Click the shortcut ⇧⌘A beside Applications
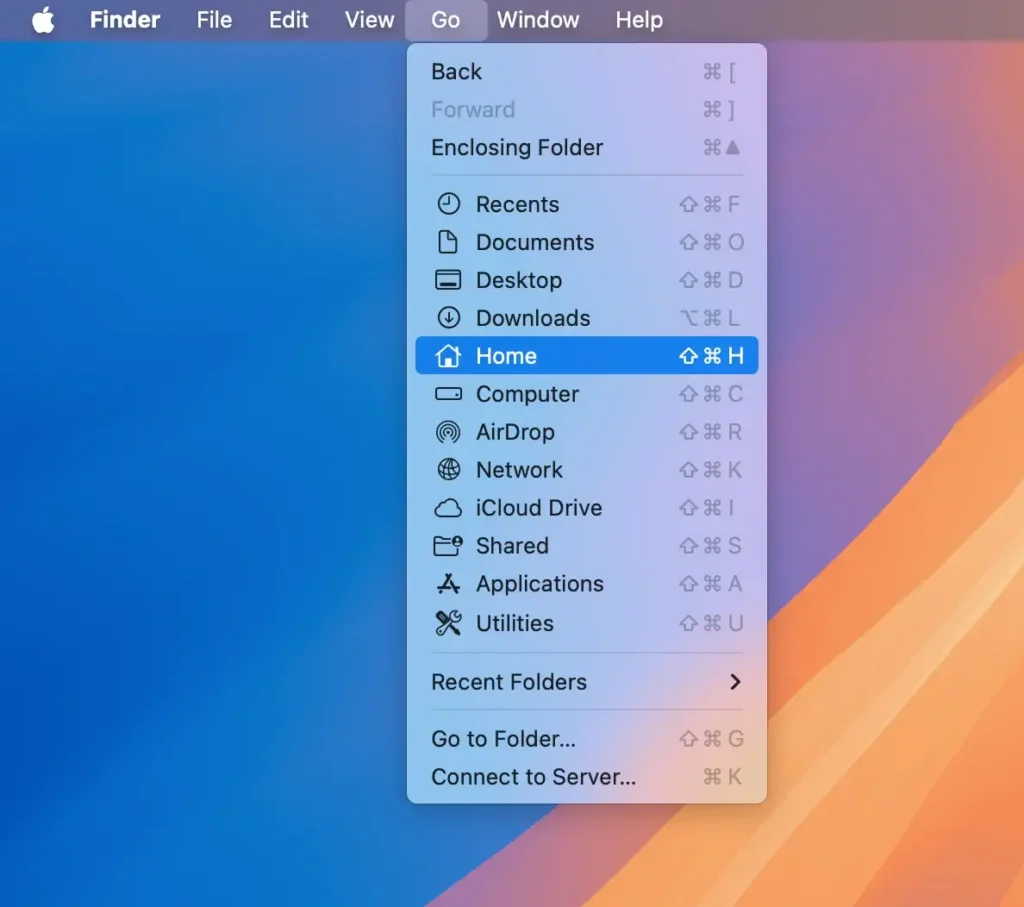Viewport: 1024px width, 907px height. point(711,583)
